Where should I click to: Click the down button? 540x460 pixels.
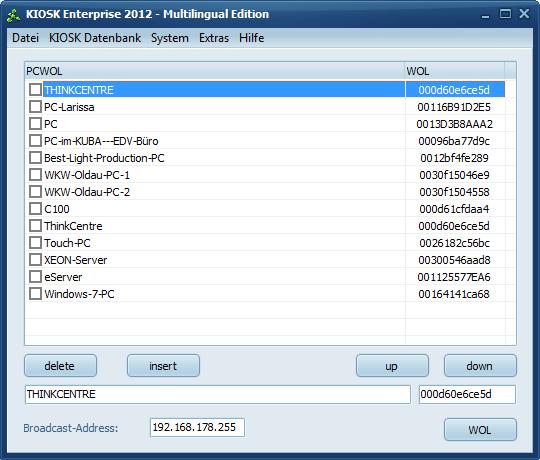tap(480, 366)
